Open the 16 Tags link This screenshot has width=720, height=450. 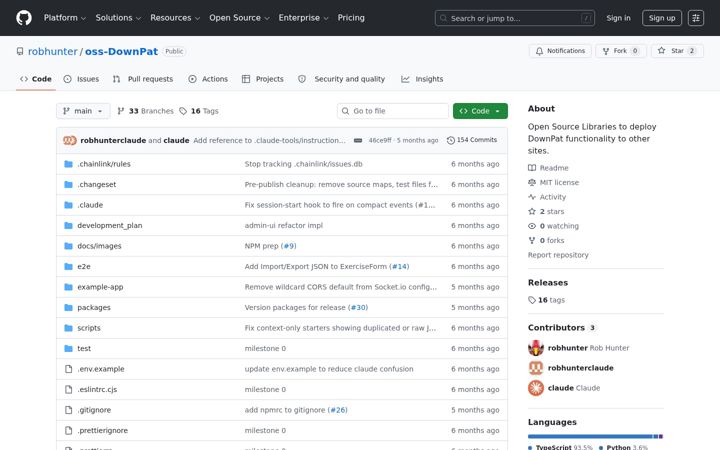(199, 111)
